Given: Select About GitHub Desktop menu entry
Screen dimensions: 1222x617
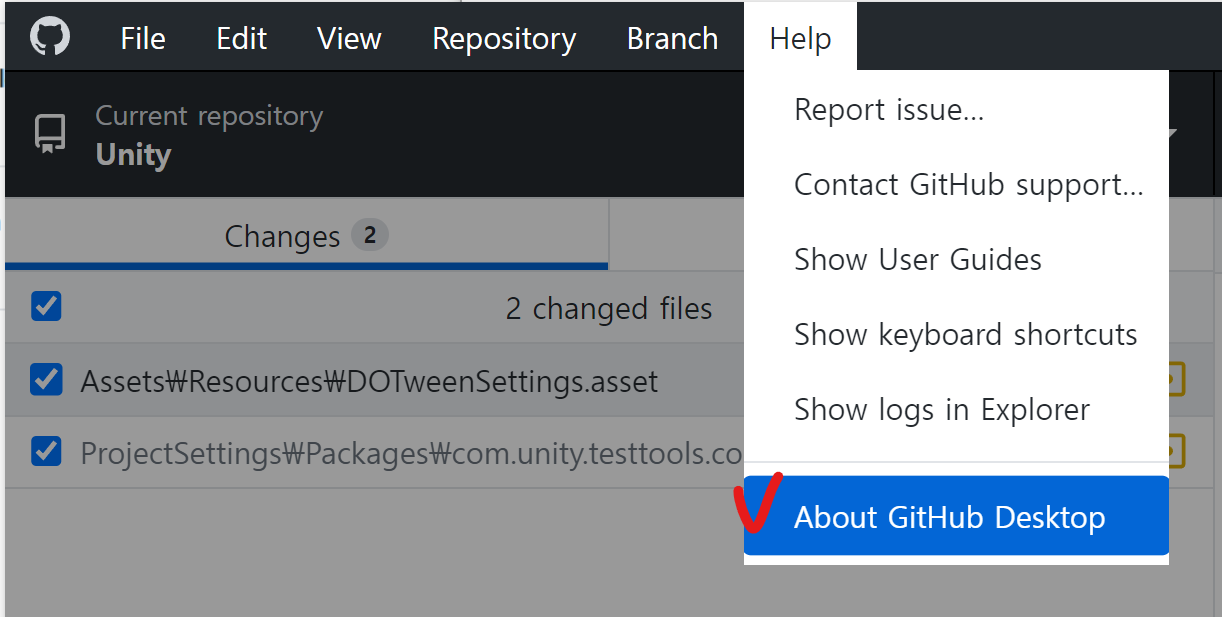Looking at the screenshot, I should [x=950, y=517].
